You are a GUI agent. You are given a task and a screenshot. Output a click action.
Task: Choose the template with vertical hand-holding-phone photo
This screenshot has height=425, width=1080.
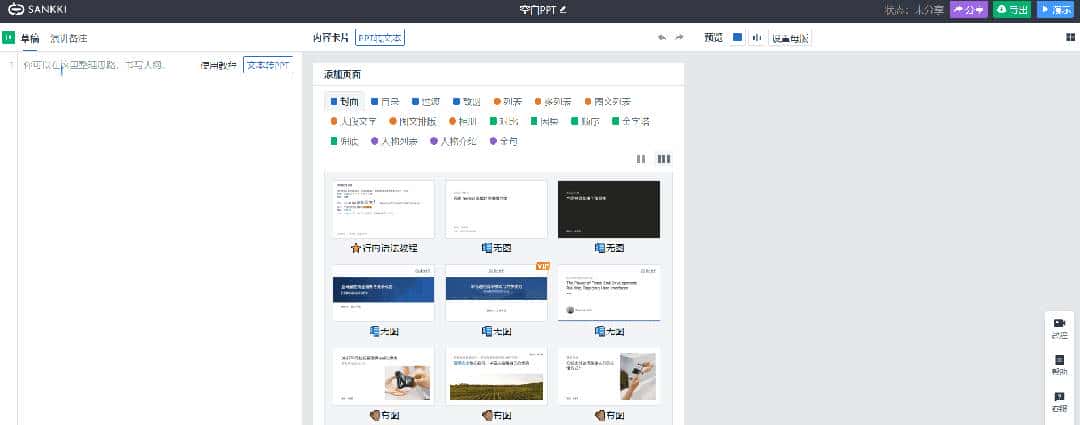(x=609, y=376)
